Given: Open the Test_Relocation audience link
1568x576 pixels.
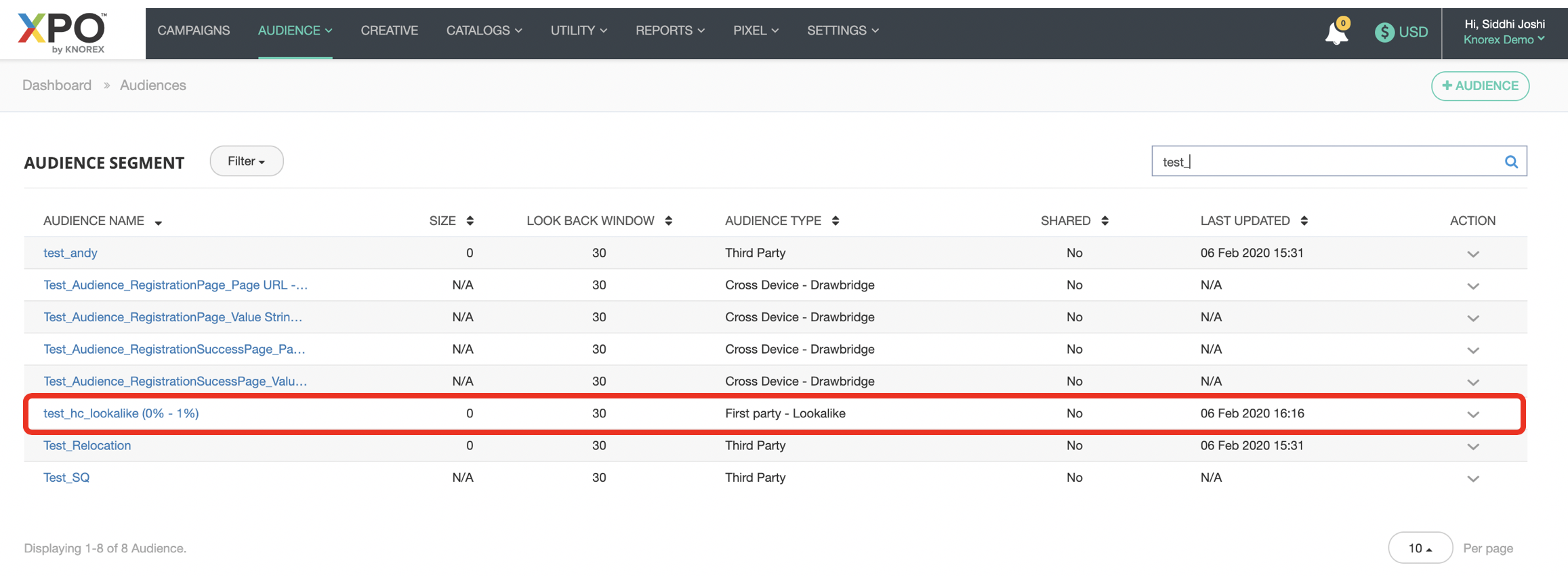Looking at the screenshot, I should [87, 446].
